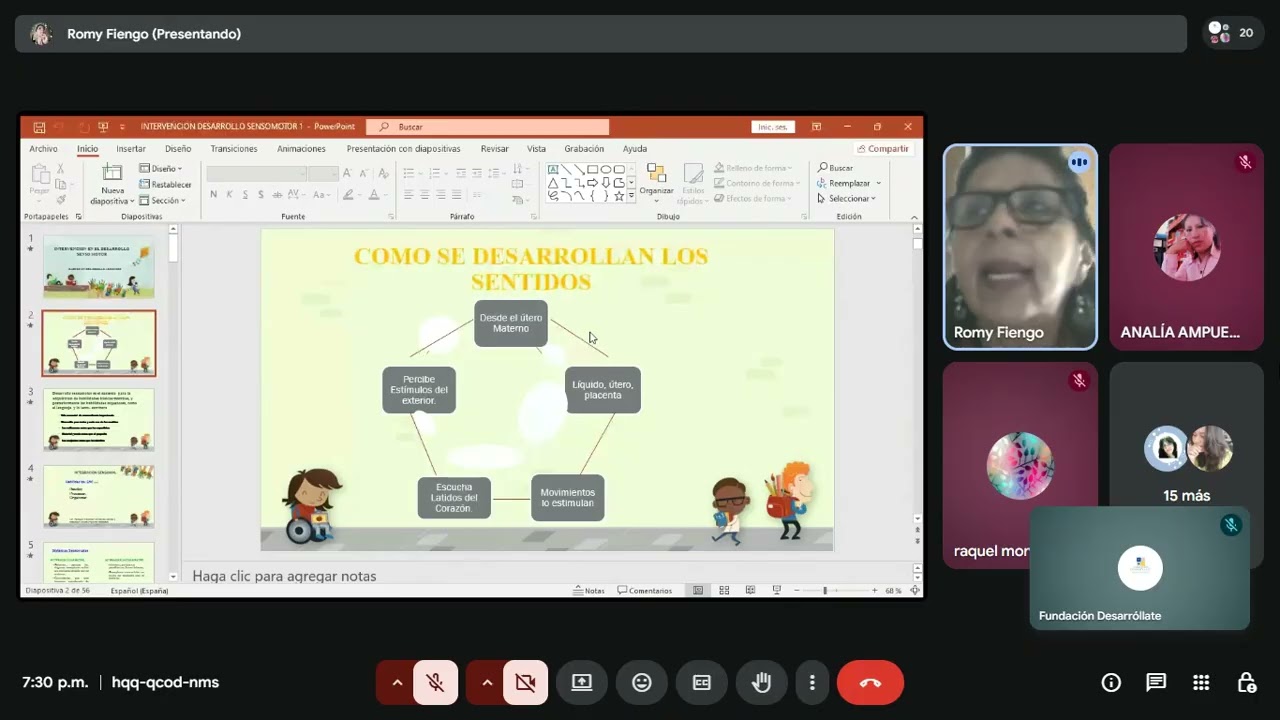Click the Compartir button in PowerPoint
Screen dimensions: 1280x720
(x=883, y=149)
